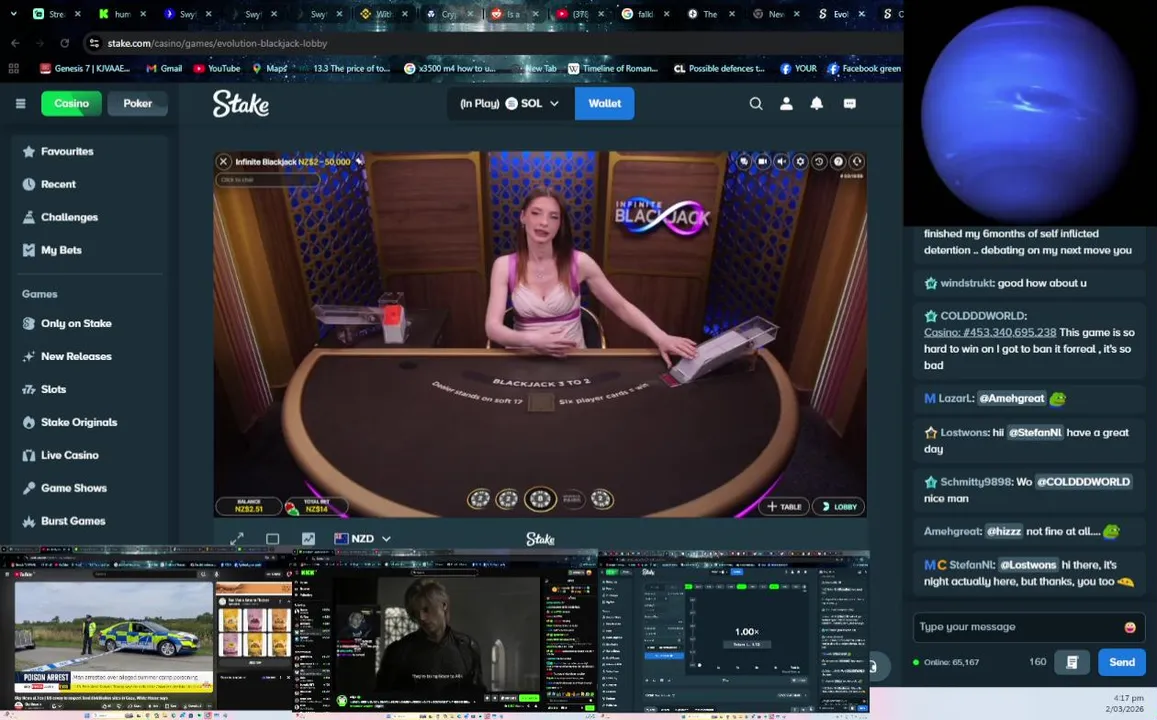Screen dimensions: 1157x720
Task: Select the first chip on the left
Action: [x=479, y=499]
